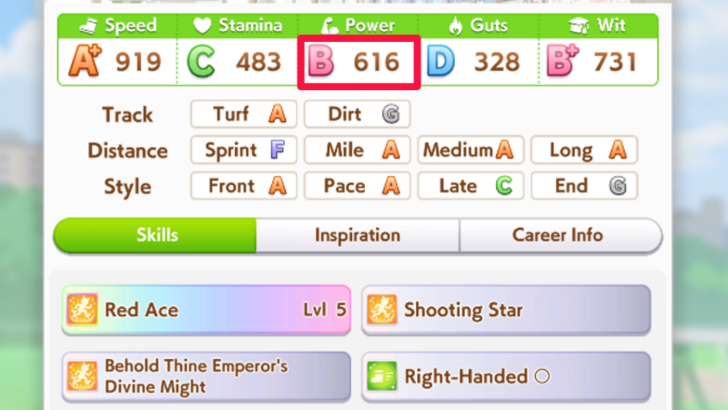This screenshot has height=410, width=728.
Task: Select the Late C style box
Action: click(x=470, y=186)
